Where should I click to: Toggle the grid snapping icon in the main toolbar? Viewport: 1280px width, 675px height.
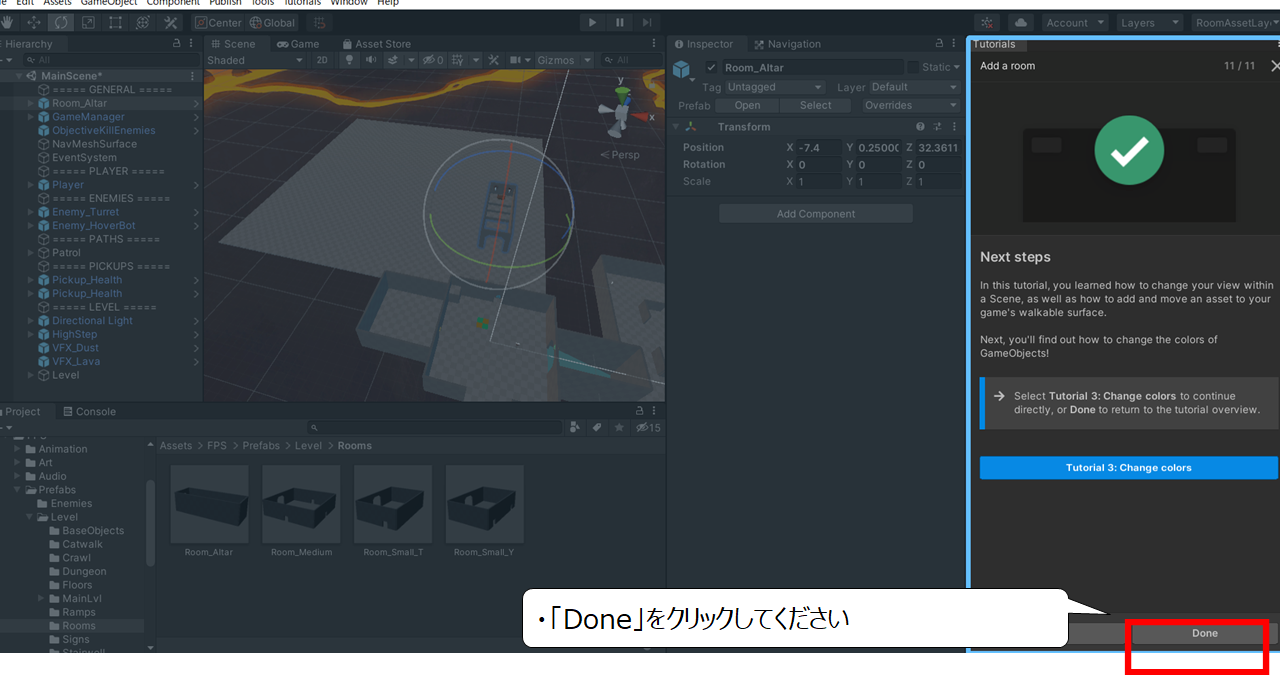click(318, 22)
